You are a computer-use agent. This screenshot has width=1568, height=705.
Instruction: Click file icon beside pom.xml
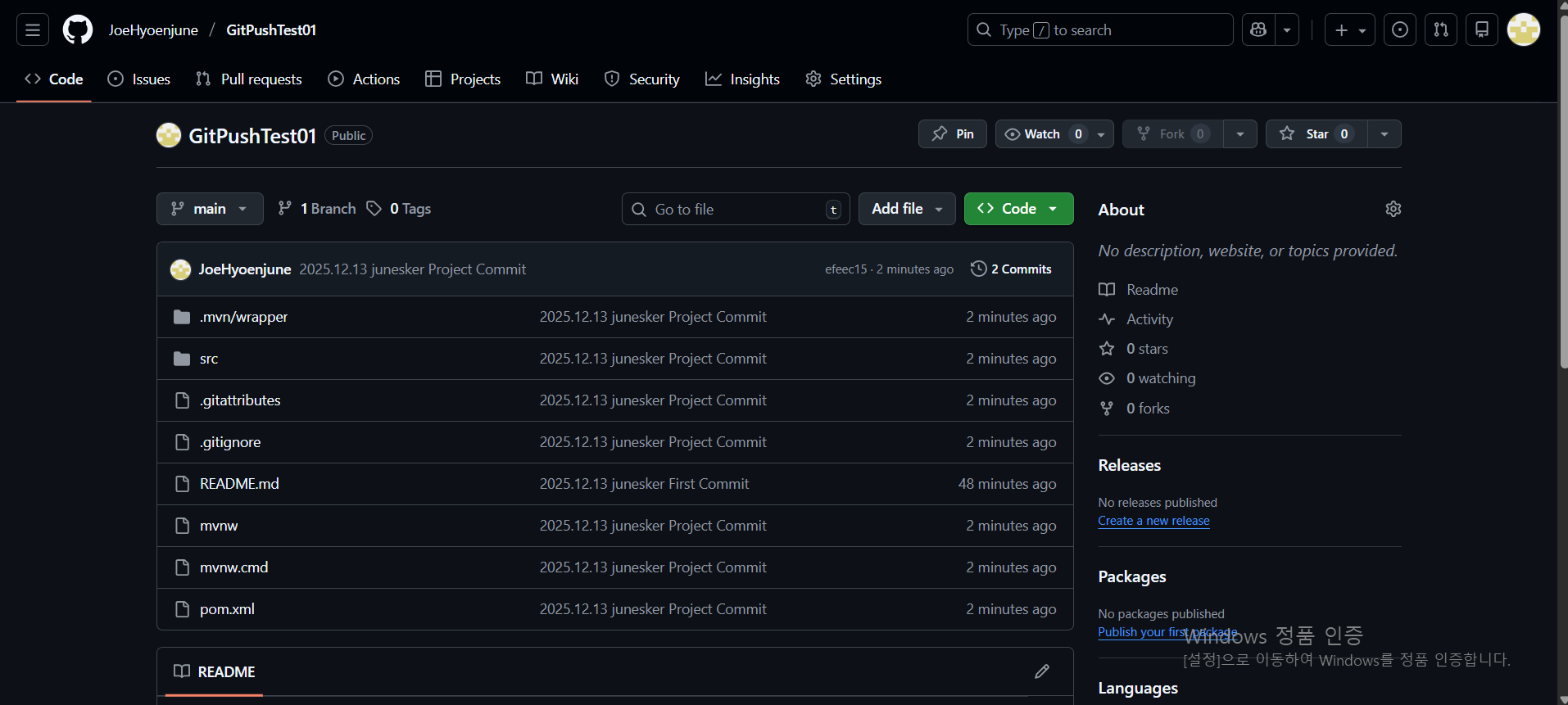[x=183, y=609]
